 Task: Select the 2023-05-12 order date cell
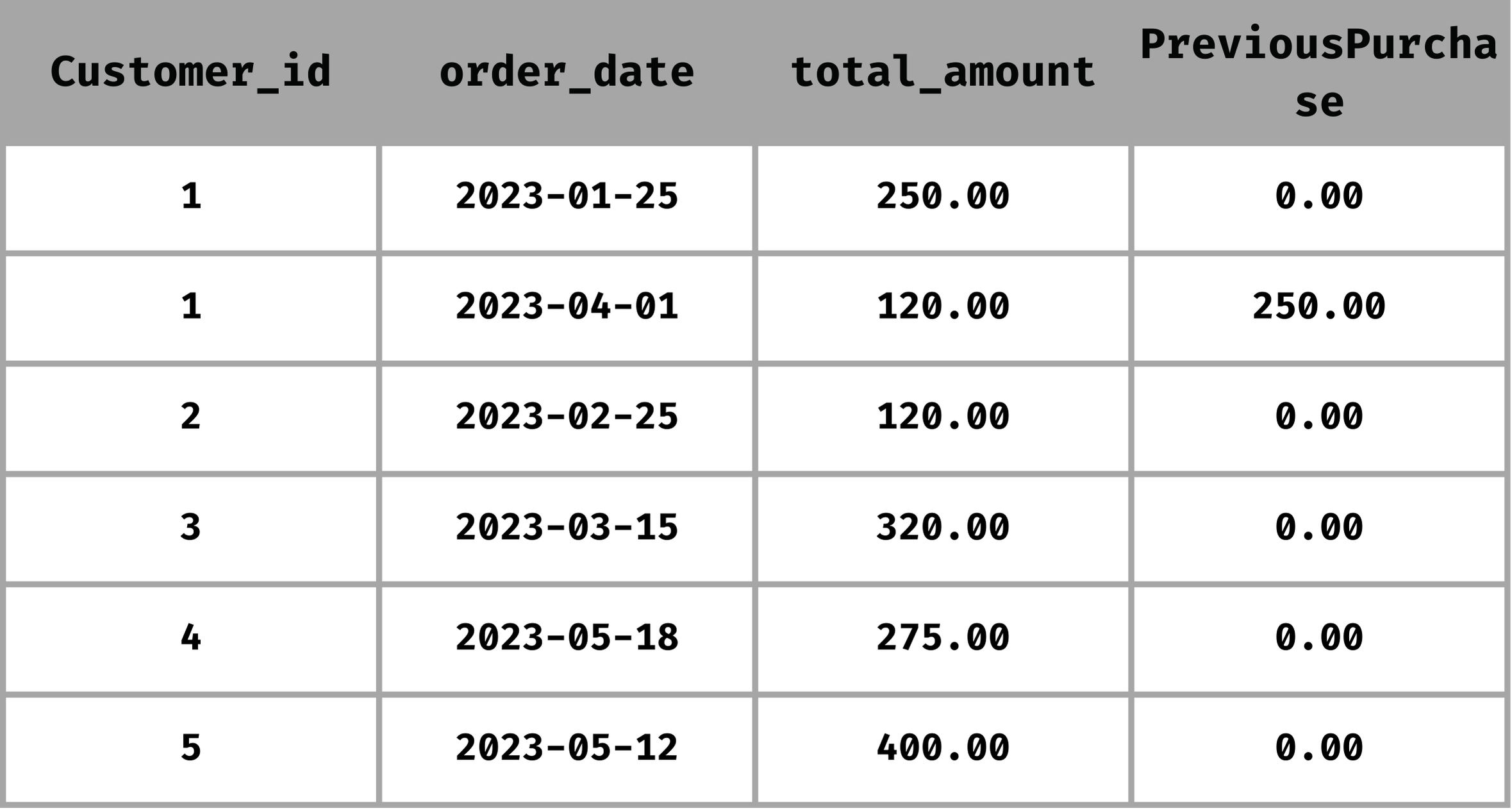567,749
